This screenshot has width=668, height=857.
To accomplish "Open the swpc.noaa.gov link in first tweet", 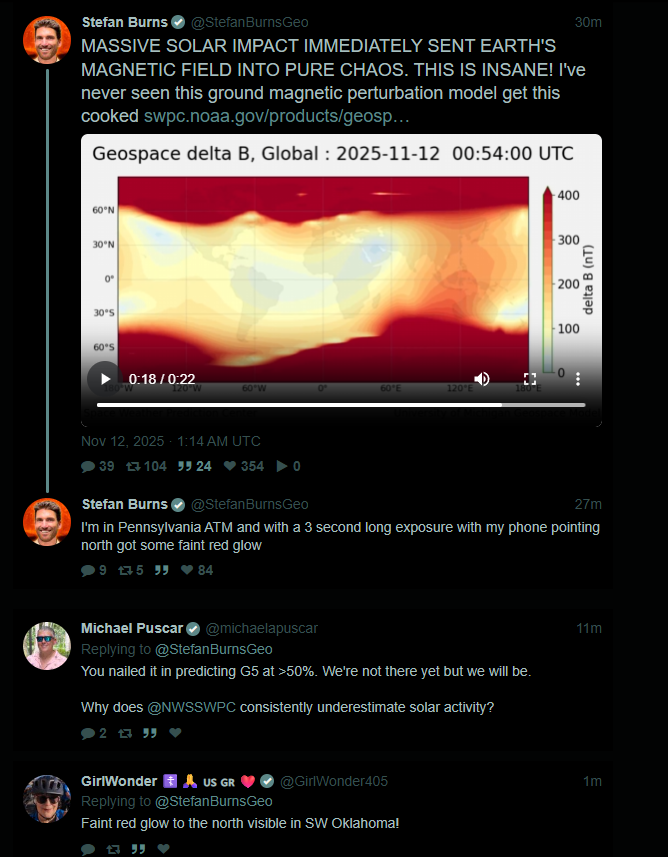I will point(277,116).
